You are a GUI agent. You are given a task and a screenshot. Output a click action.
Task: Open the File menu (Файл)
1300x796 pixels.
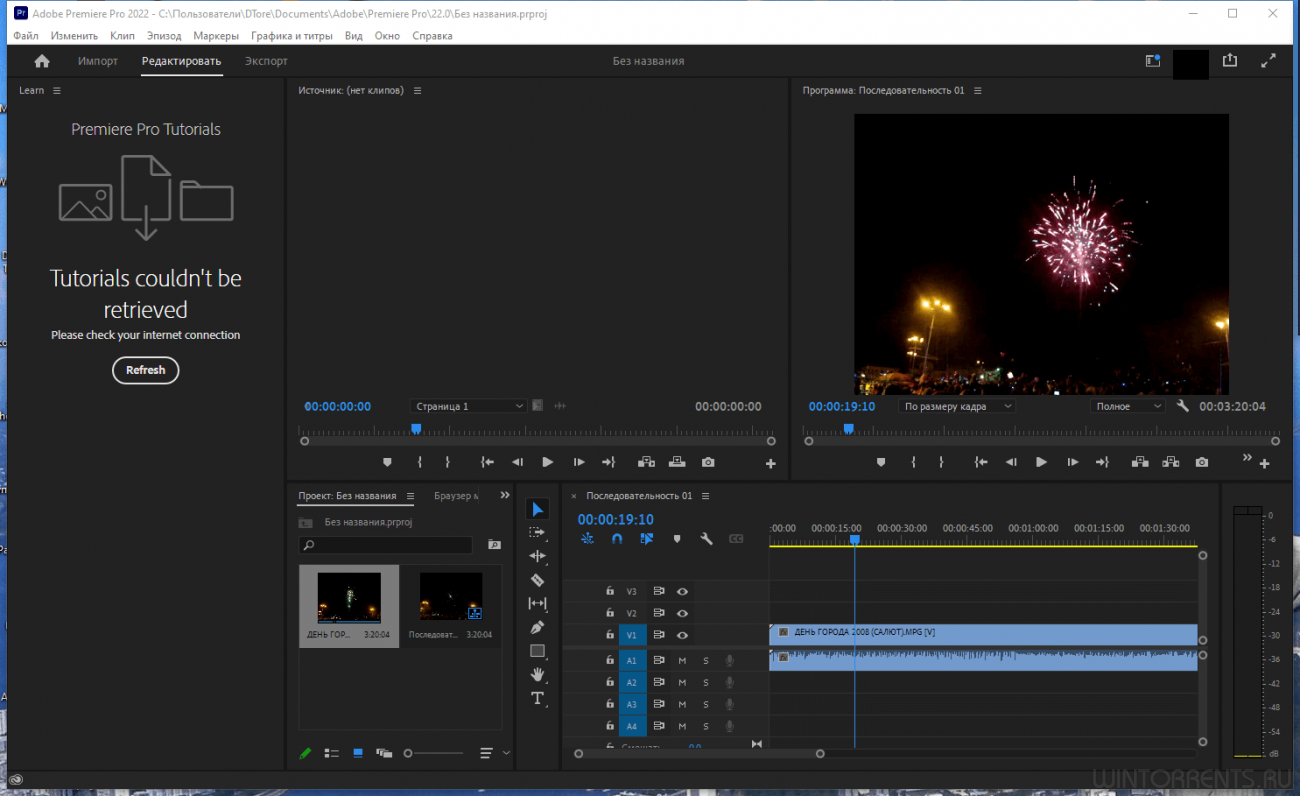27,35
